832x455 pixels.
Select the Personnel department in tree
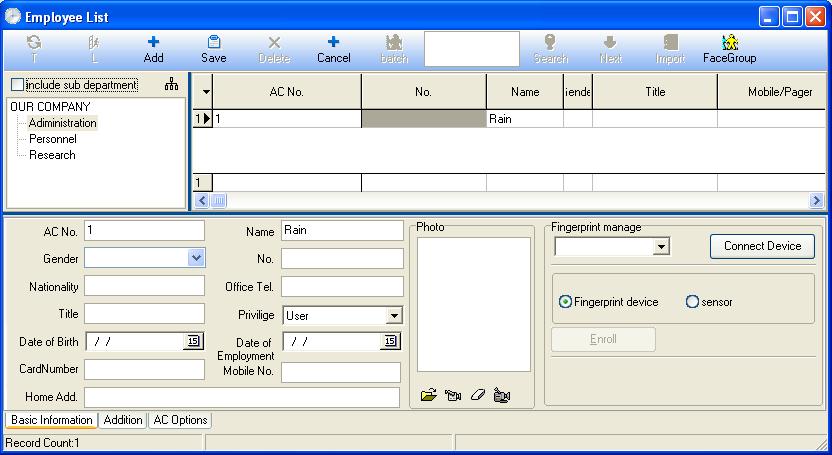[53, 139]
